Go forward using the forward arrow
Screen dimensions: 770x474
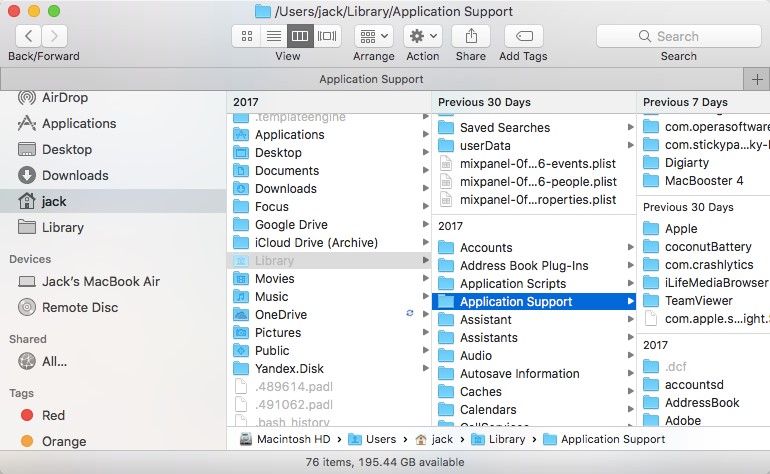pos(56,36)
